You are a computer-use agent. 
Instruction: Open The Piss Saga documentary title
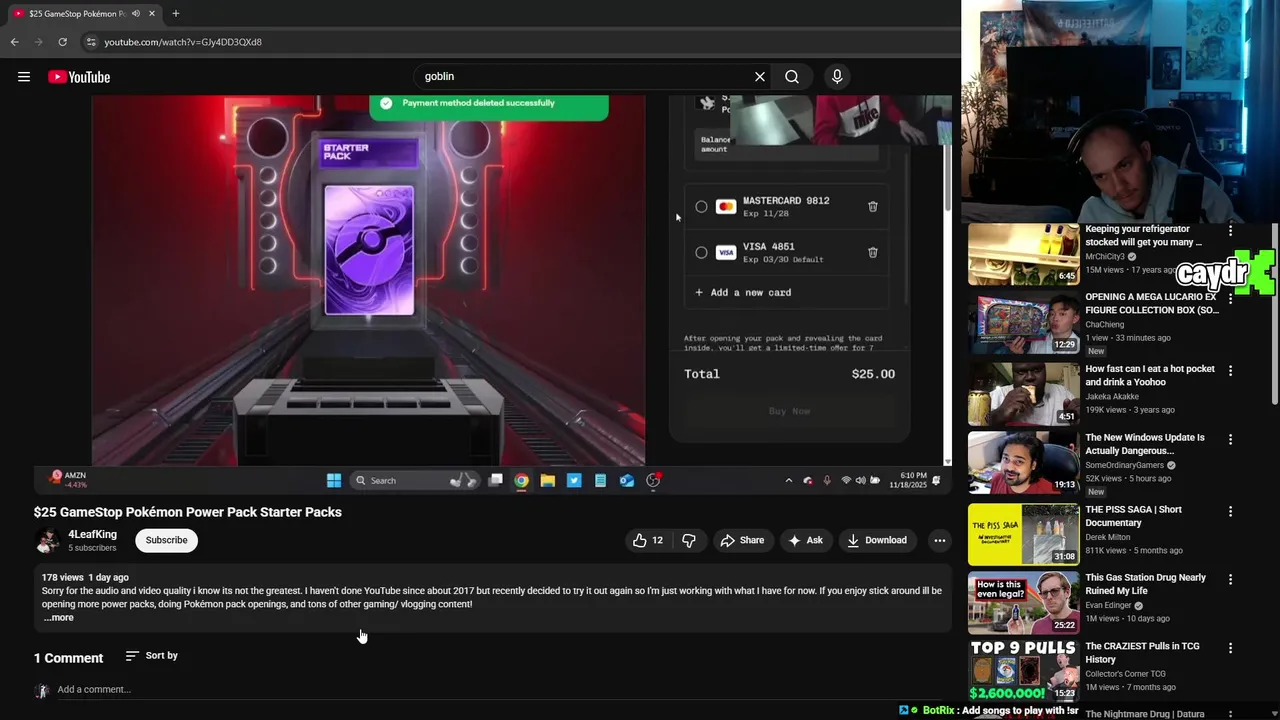click(1133, 516)
